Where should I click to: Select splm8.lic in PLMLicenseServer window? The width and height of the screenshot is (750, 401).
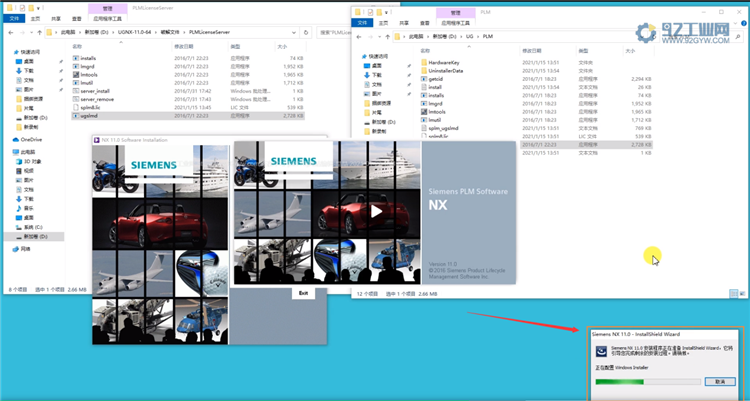[90, 107]
